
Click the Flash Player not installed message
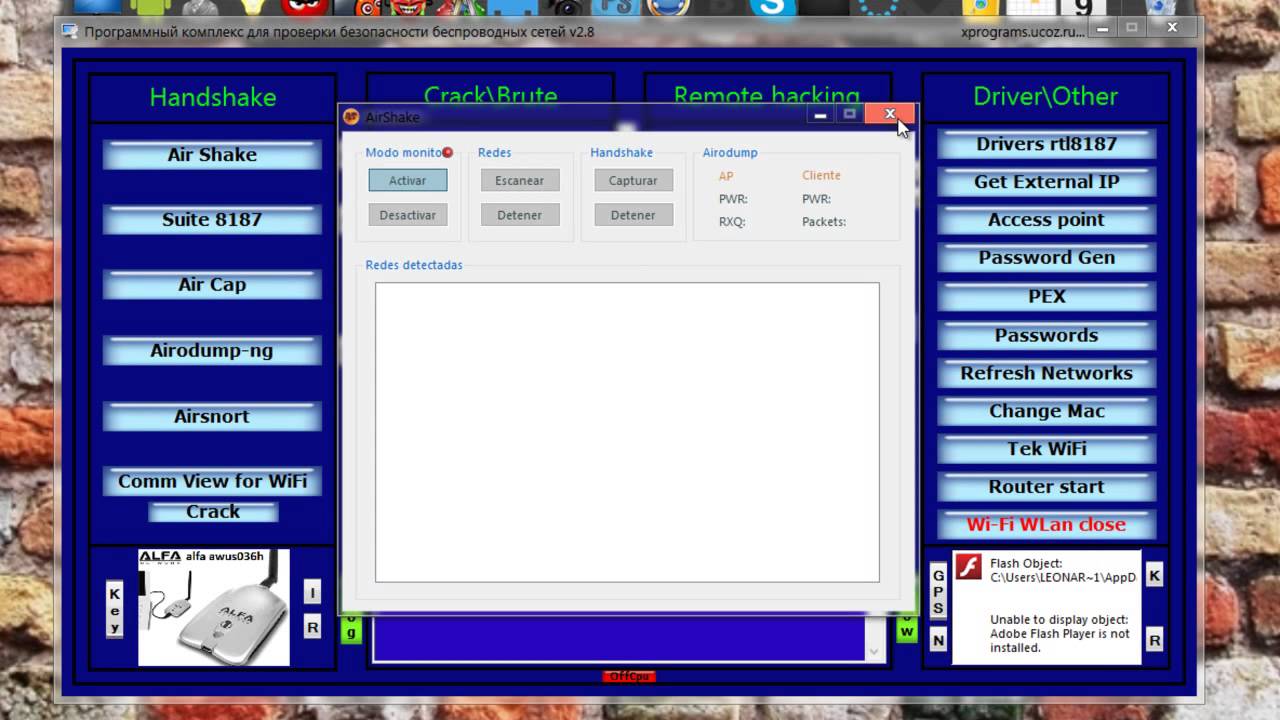[x=1060, y=634]
